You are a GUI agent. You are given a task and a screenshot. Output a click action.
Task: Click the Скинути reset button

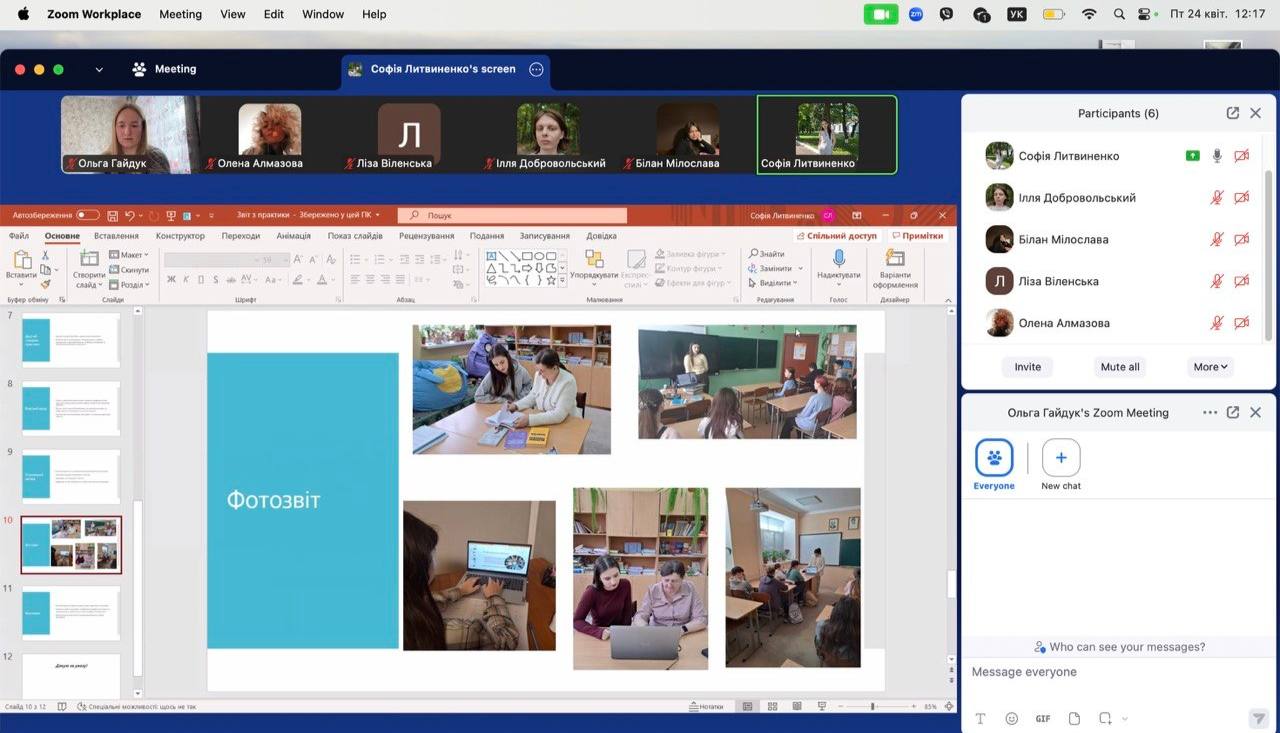pyautogui.click(x=128, y=270)
